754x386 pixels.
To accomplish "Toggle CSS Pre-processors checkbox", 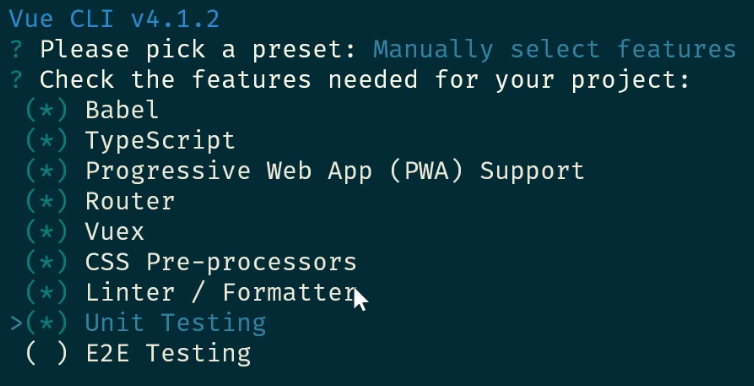I will (x=47, y=261).
